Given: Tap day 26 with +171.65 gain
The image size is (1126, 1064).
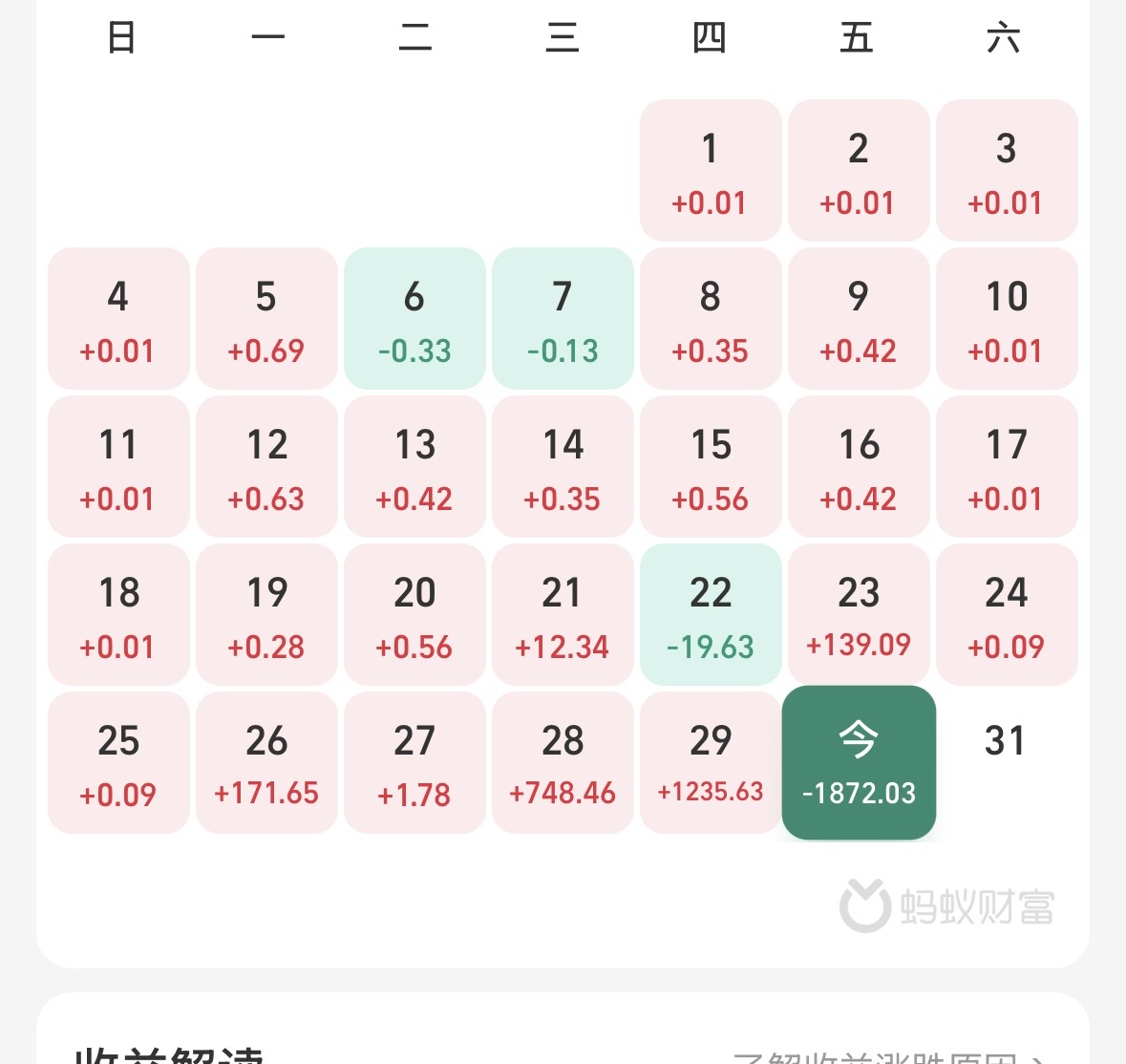Looking at the screenshot, I should [x=266, y=763].
